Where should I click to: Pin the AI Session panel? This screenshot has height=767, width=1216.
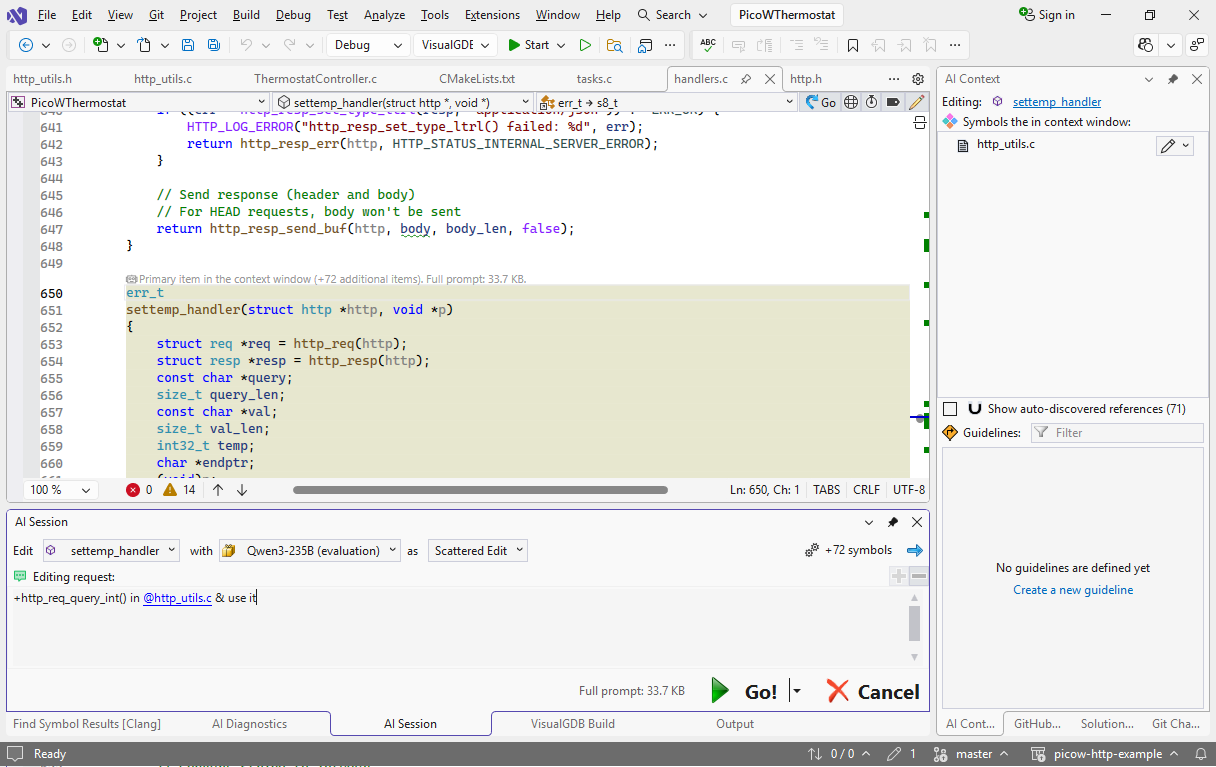click(x=893, y=522)
